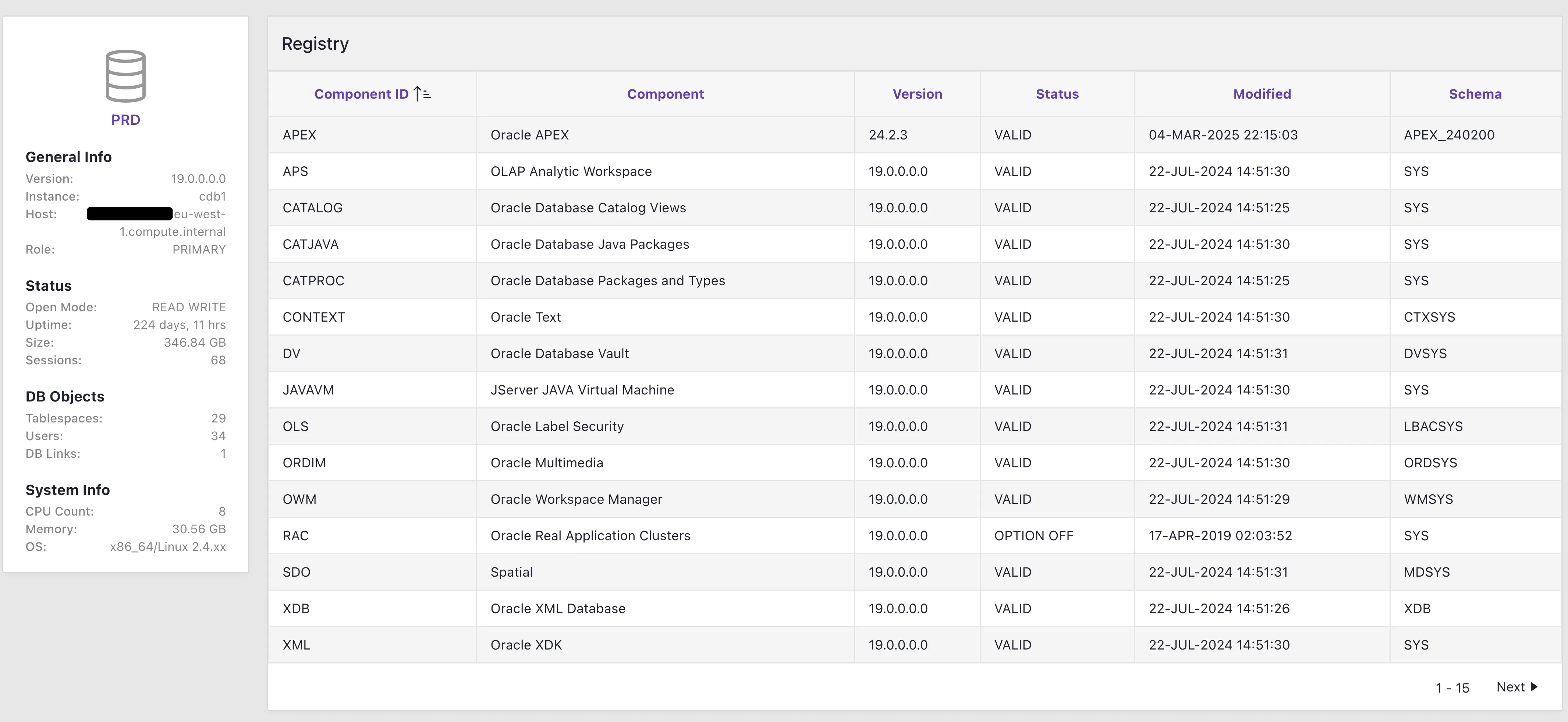This screenshot has width=1568, height=722.
Task: Click the Oracle APEX component name
Action: (529, 135)
